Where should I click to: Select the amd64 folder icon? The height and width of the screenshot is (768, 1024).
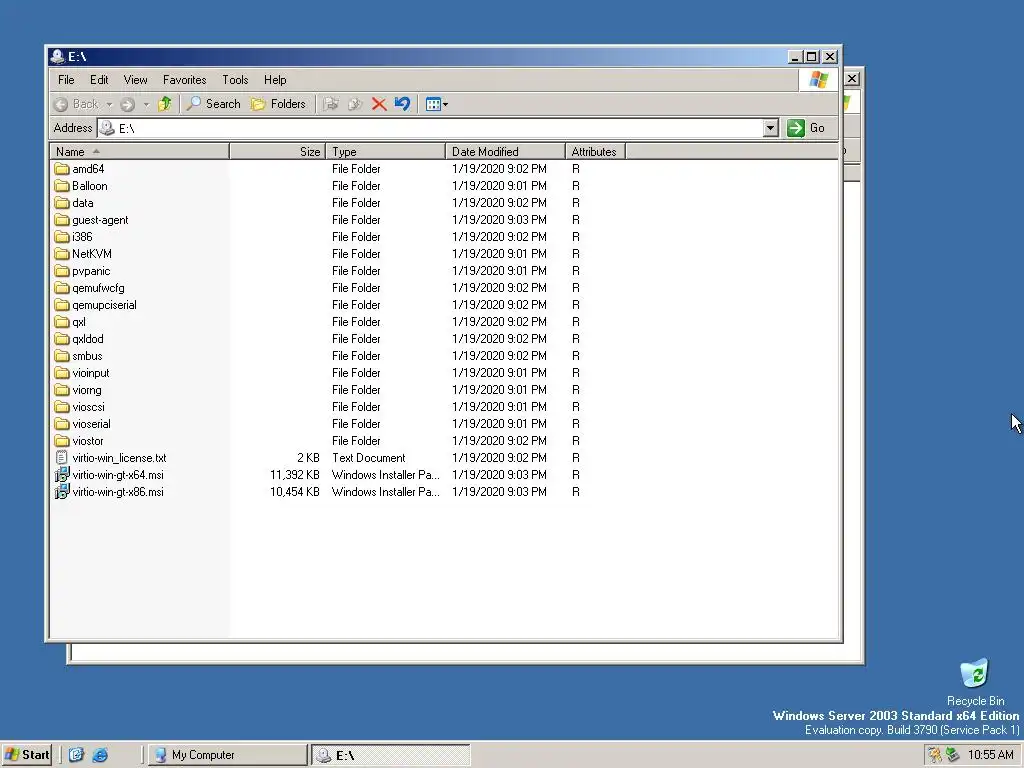(x=62, y=169)
